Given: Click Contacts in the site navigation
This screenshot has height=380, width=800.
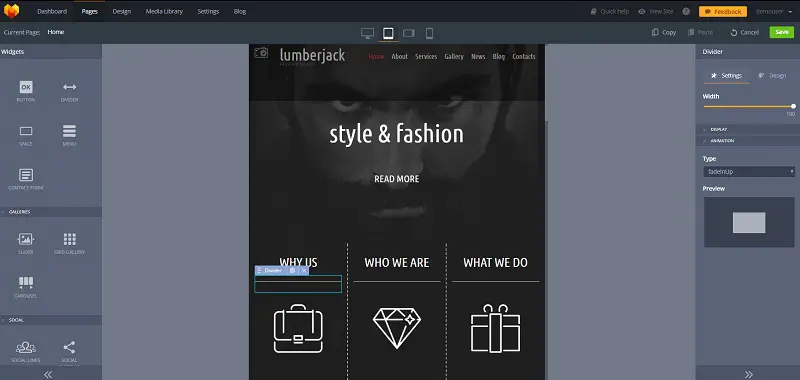Looking at the screenshot, I should (524, 57).
